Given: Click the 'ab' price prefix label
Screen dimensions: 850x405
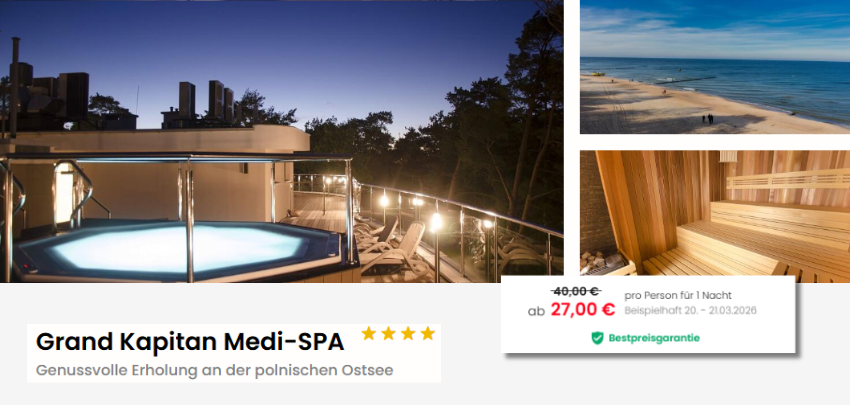Looking at the screenshot, I should pos(536,312).
